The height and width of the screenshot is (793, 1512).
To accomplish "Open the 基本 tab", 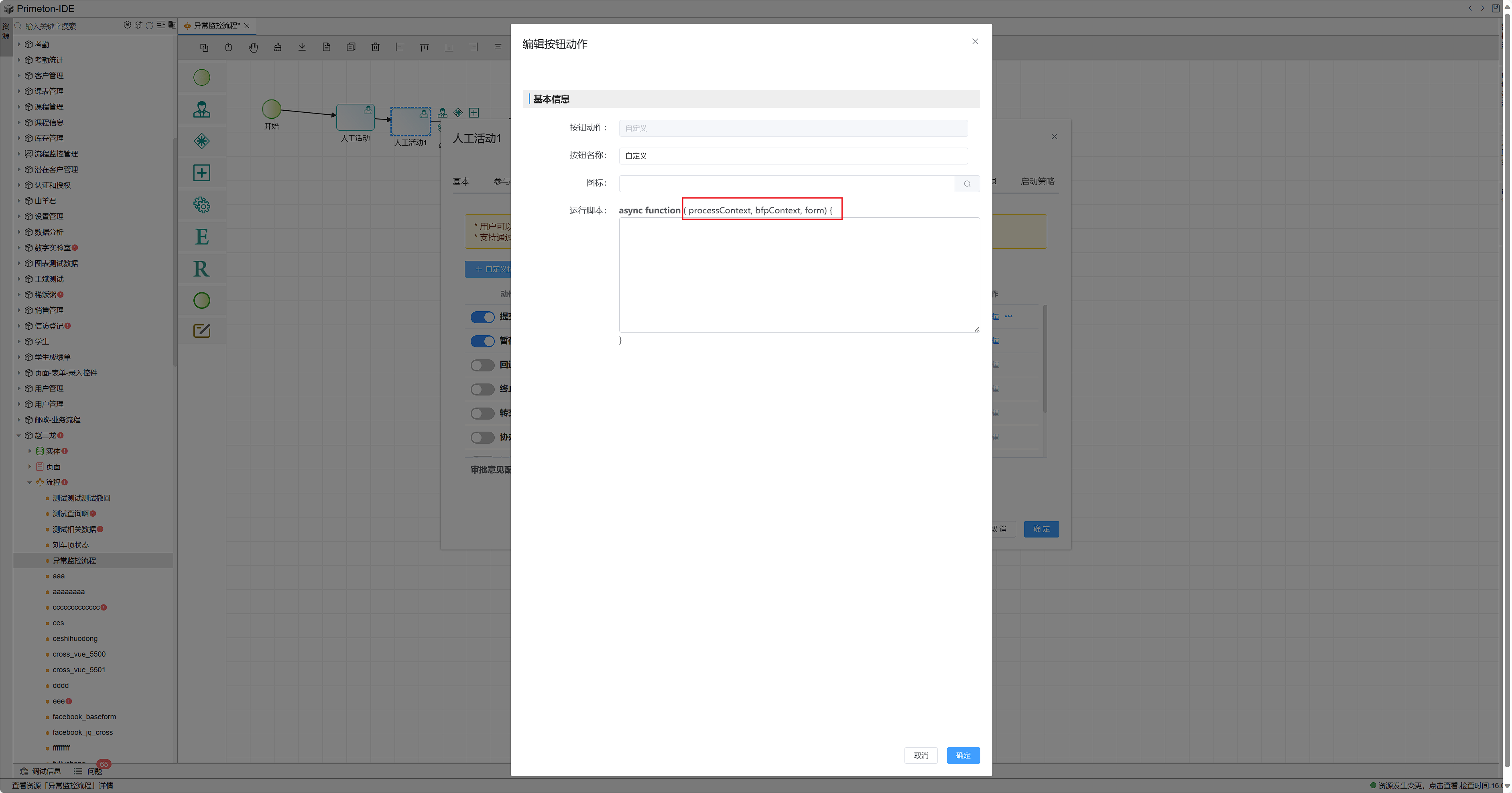I will pos(460,182).
